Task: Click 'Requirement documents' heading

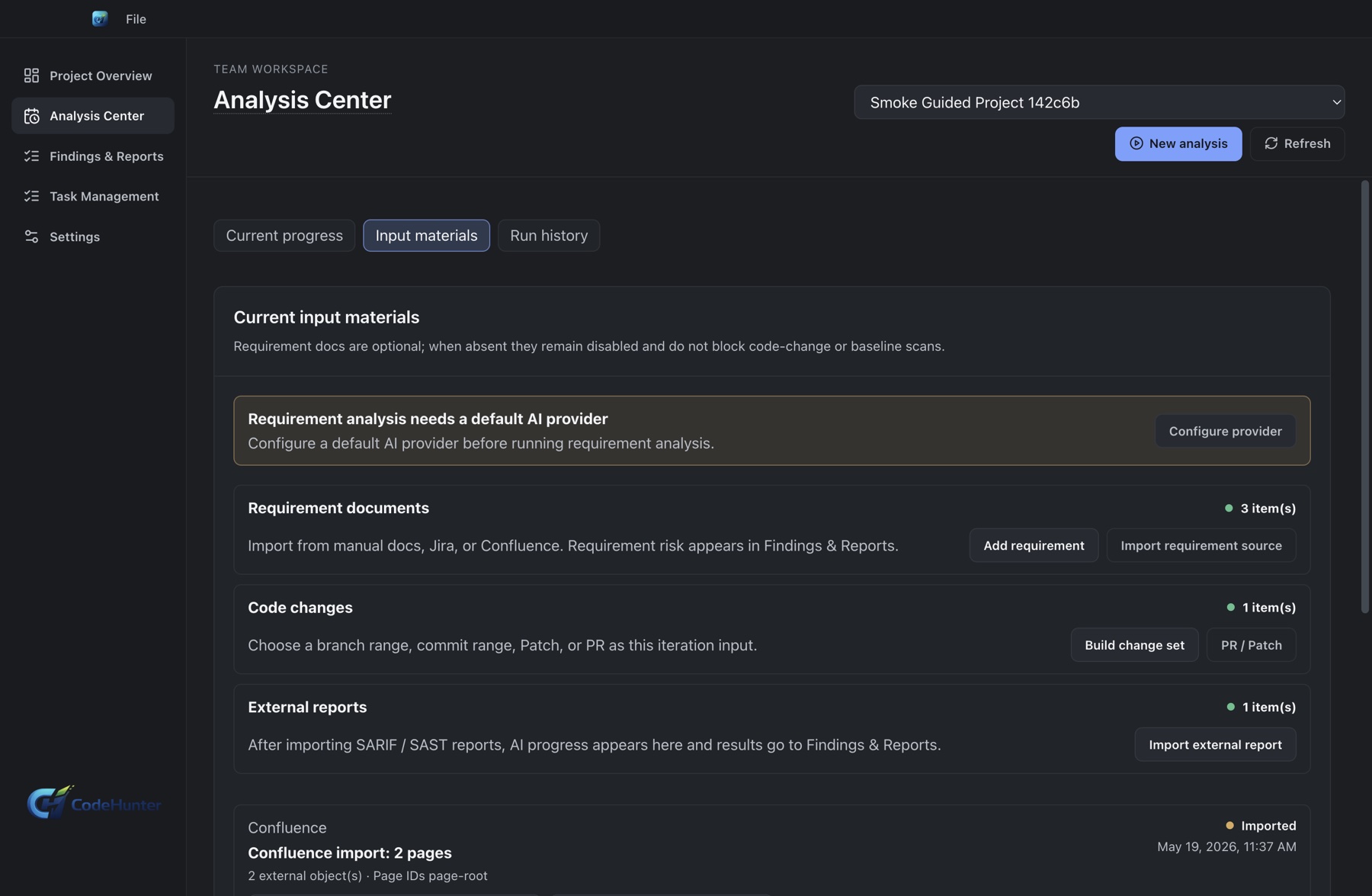Action: 338,508
